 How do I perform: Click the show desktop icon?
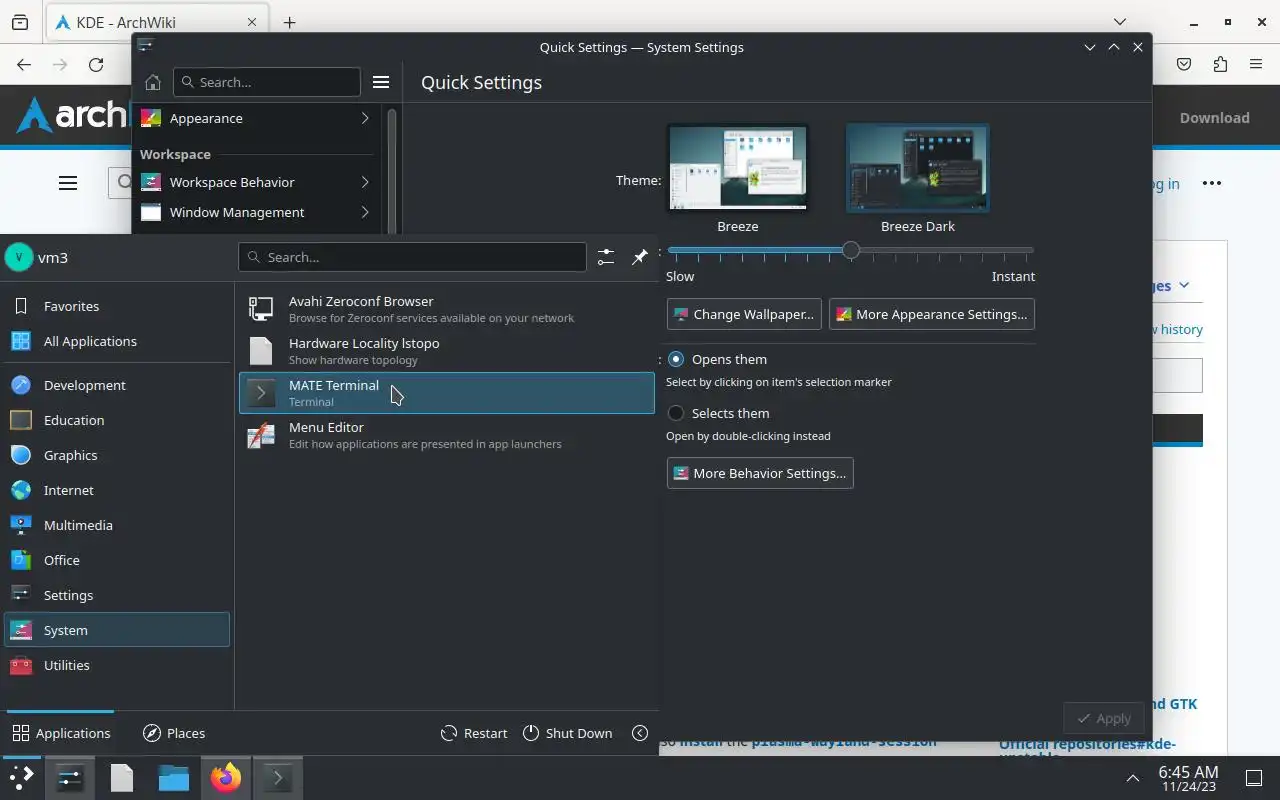coord(1254,778)
